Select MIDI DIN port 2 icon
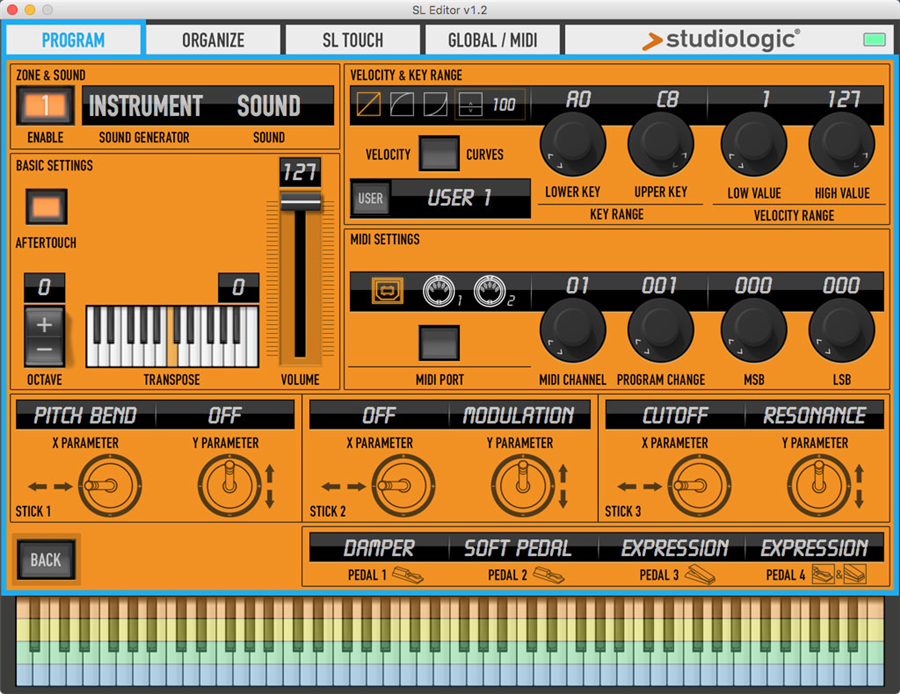The width and height of the screenshot is (900, 694). coord(489,290)
